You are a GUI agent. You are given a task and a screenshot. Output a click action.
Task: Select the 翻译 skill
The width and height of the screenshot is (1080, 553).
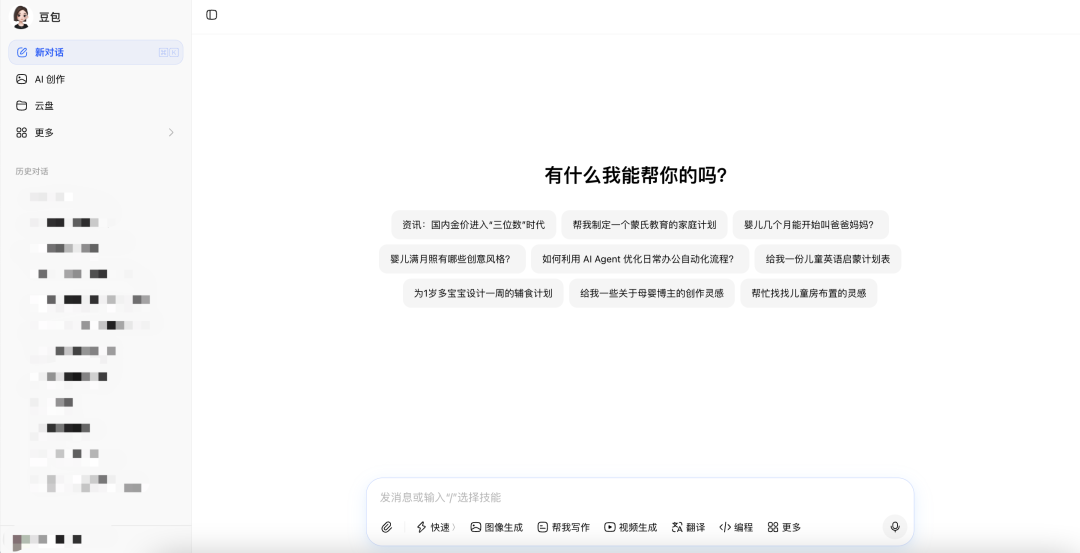click(x=688, y=528)
